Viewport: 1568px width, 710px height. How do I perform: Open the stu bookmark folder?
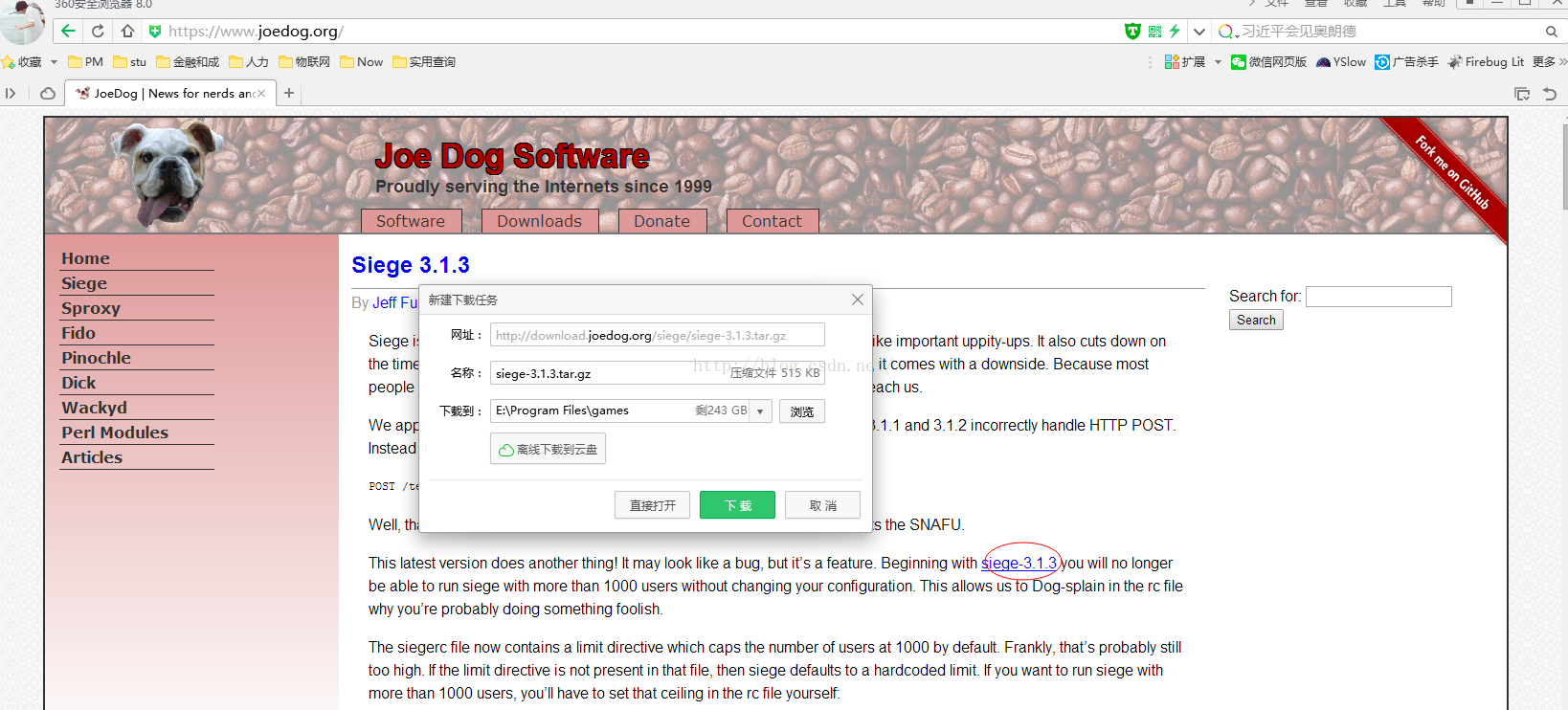[x=129, y=62]
